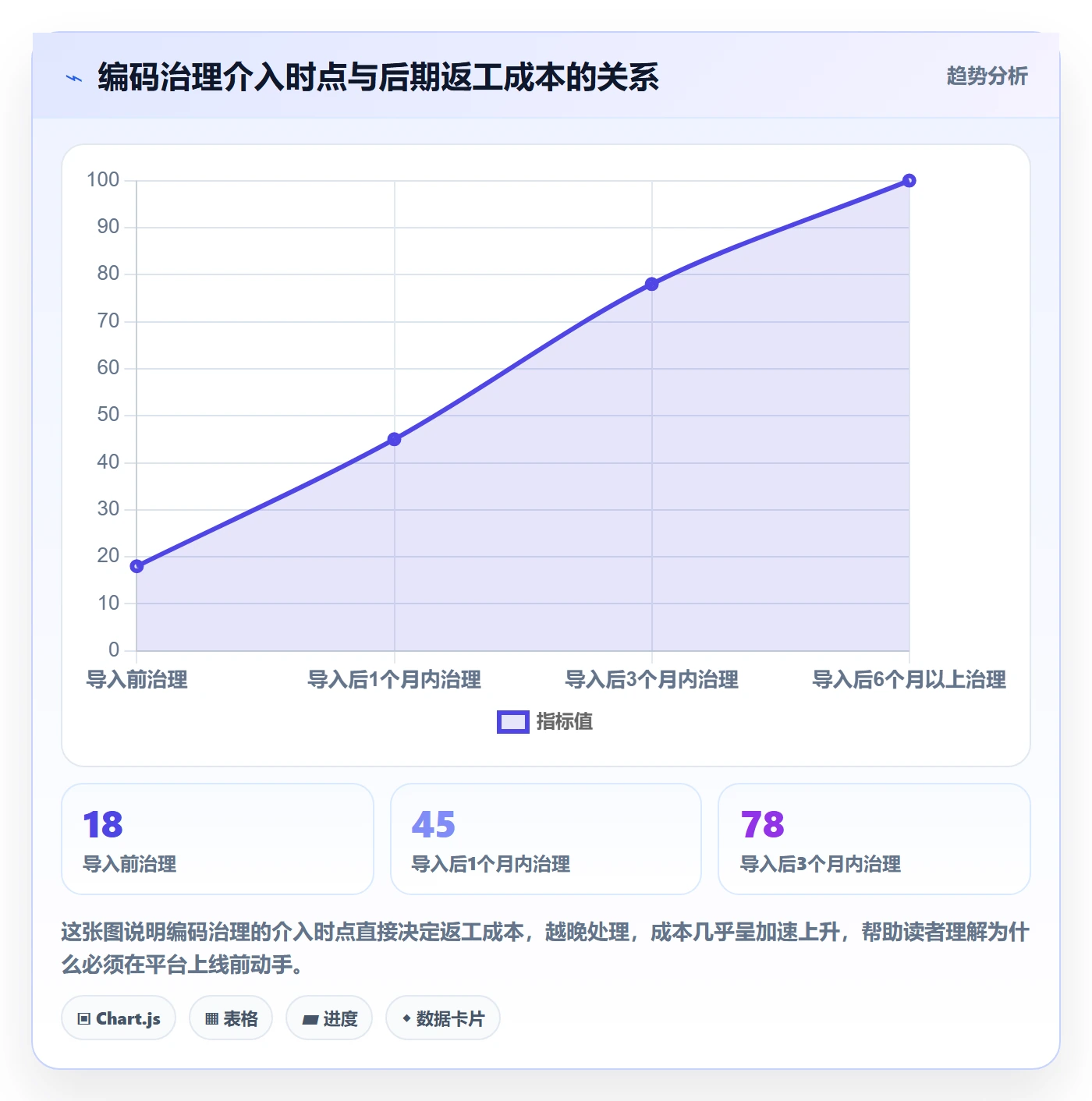
Task: Click the 数据卡片 tag
Action: point(443,1018)
